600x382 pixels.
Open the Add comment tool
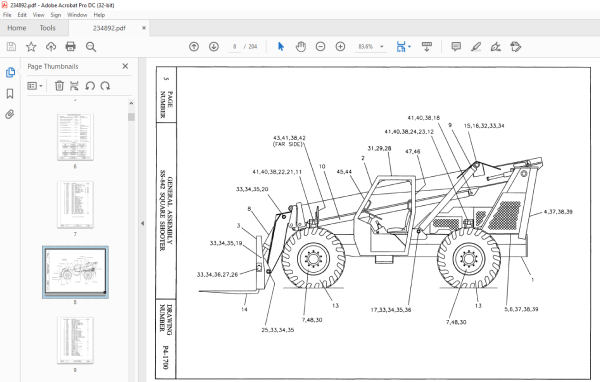pyautogui.click(x=456, y=47)
